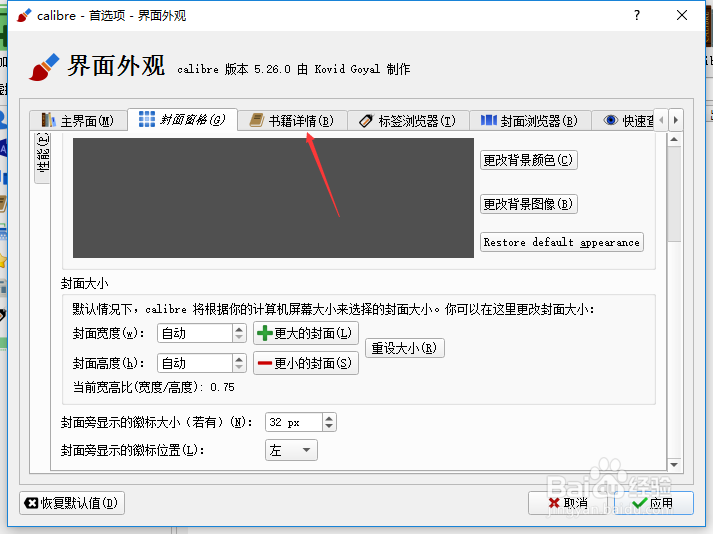Click the 封面大小 section label

[x=85, y=284]
